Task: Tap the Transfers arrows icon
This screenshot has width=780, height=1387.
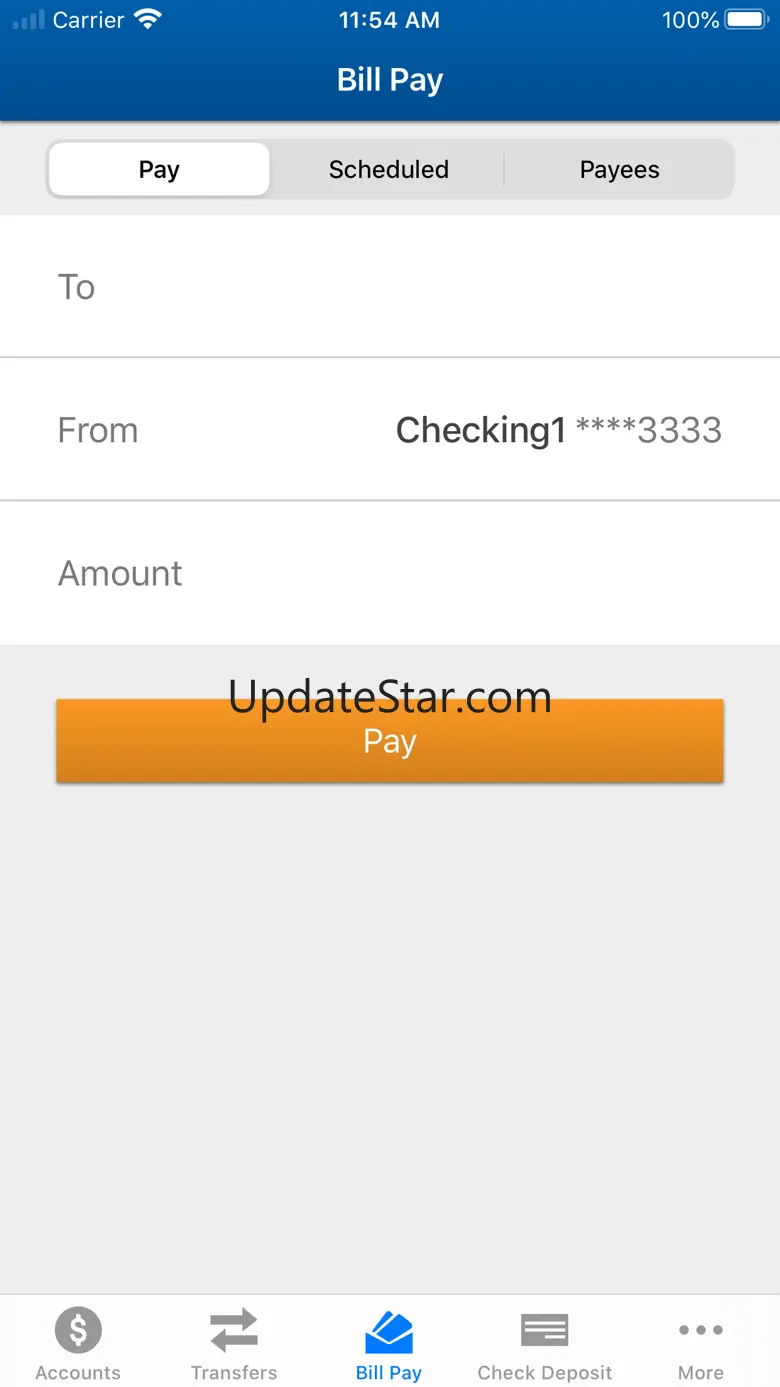Action: coord(234,1330)
